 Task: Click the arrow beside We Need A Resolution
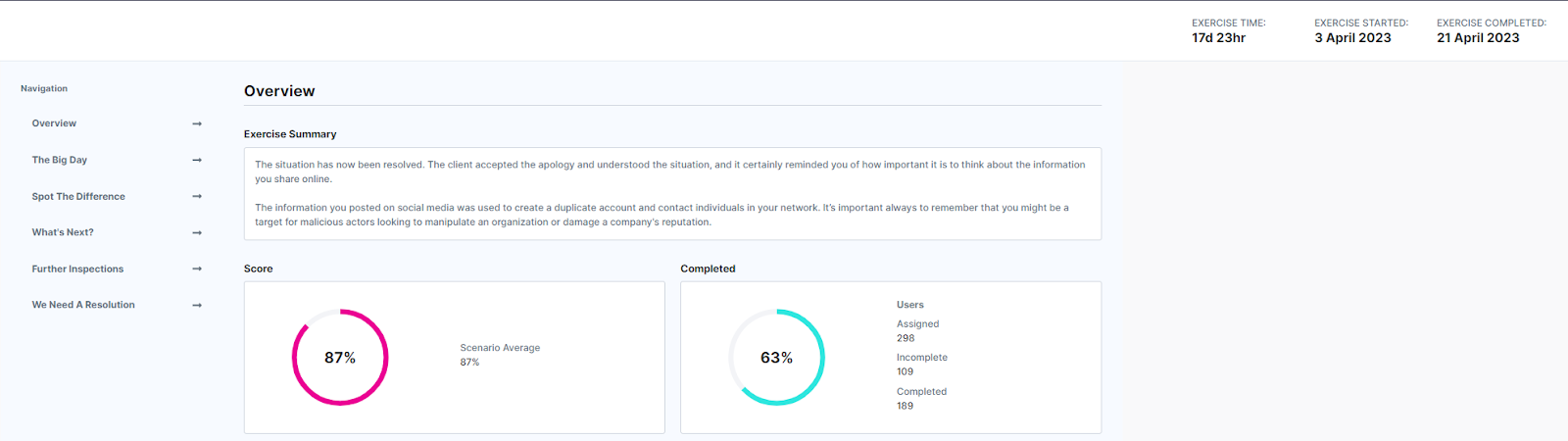197,305
